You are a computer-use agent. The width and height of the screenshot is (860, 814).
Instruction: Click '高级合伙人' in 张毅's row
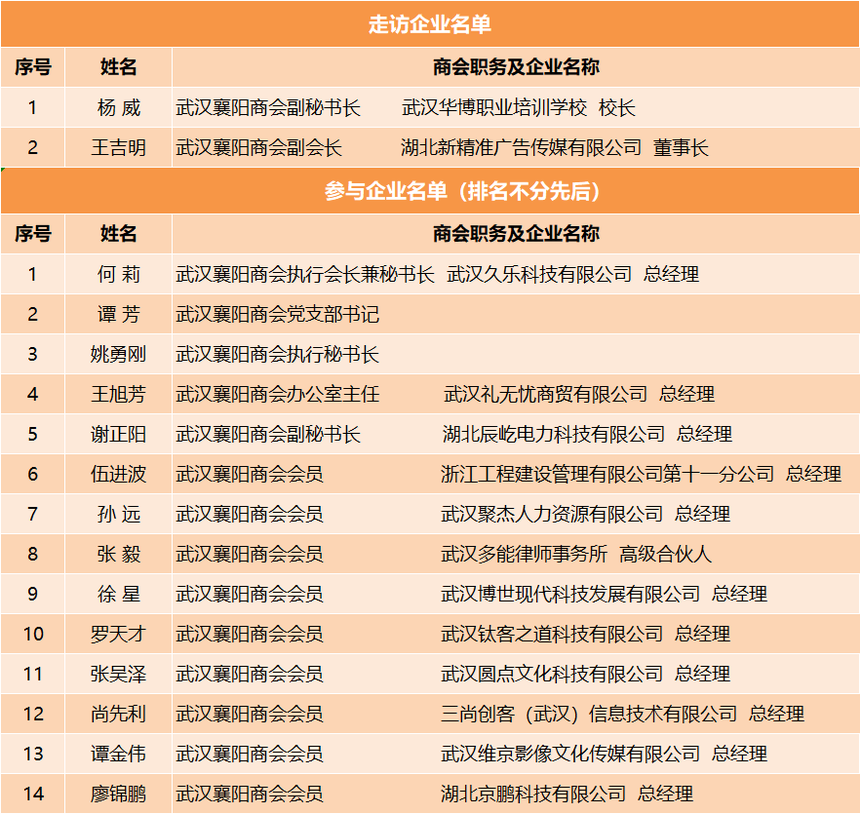pos(666,554)
